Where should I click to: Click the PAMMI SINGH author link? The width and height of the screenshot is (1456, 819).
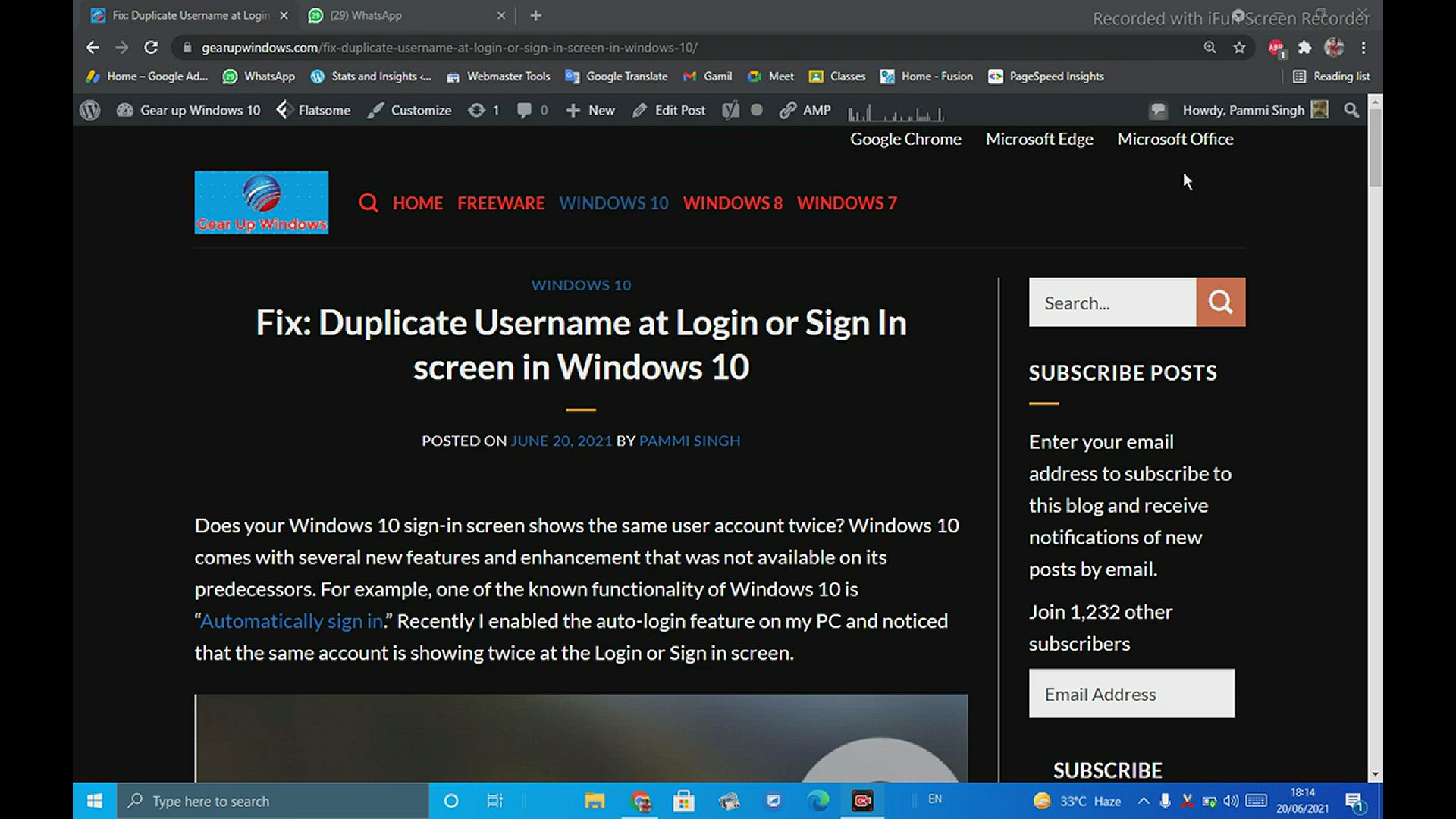click(x=689, y=441)
